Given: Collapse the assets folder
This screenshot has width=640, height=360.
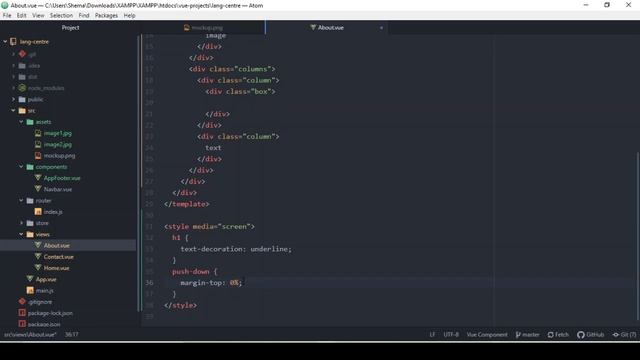Looking at the screenshot, I should coord(21,122).
